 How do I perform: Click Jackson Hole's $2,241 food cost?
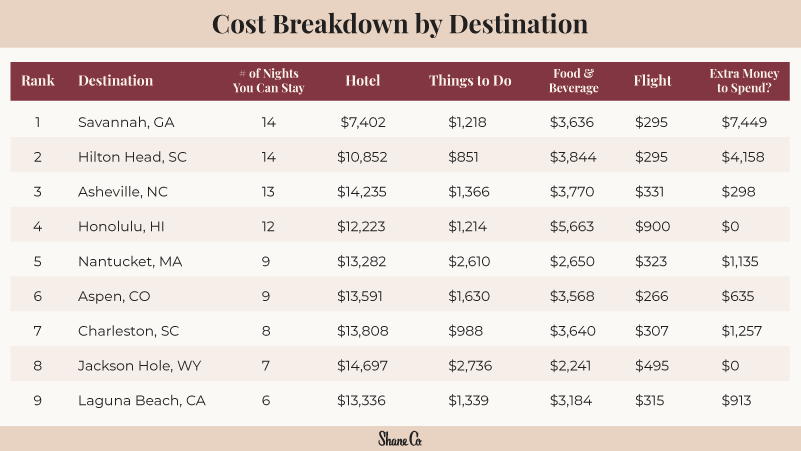tap(572, 366)
